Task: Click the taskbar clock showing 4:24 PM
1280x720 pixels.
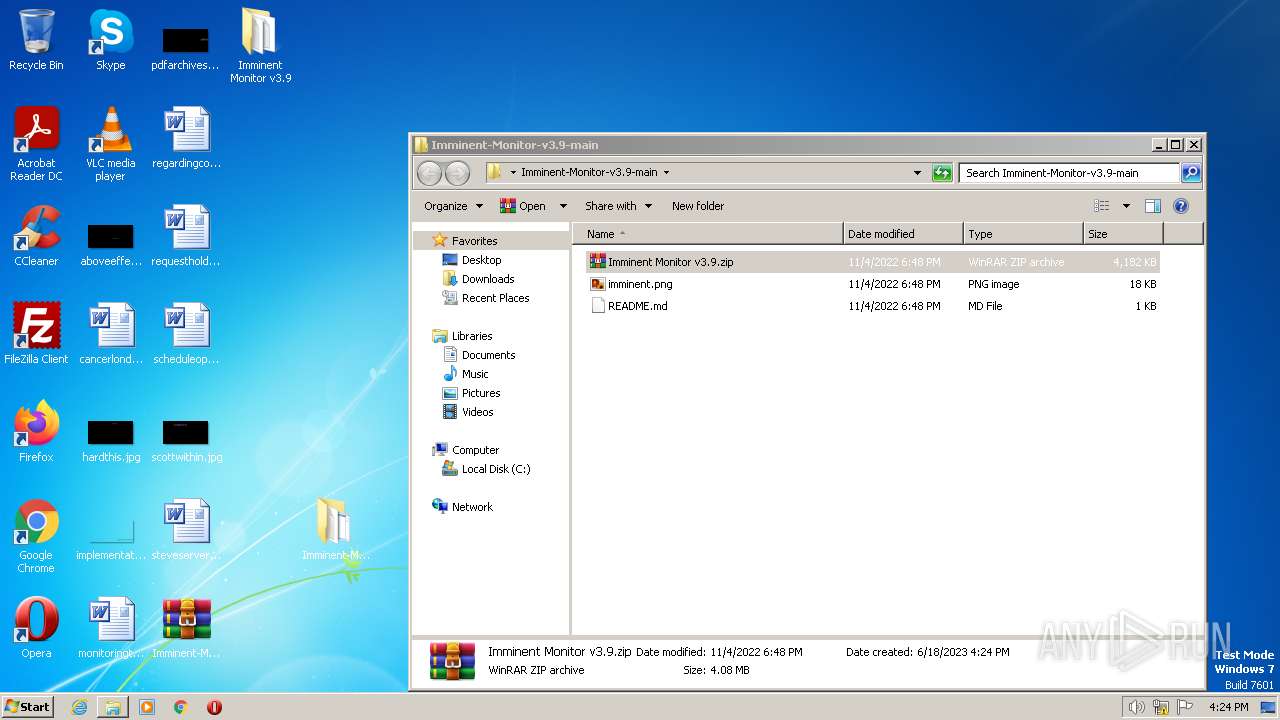Action: 1228,707
